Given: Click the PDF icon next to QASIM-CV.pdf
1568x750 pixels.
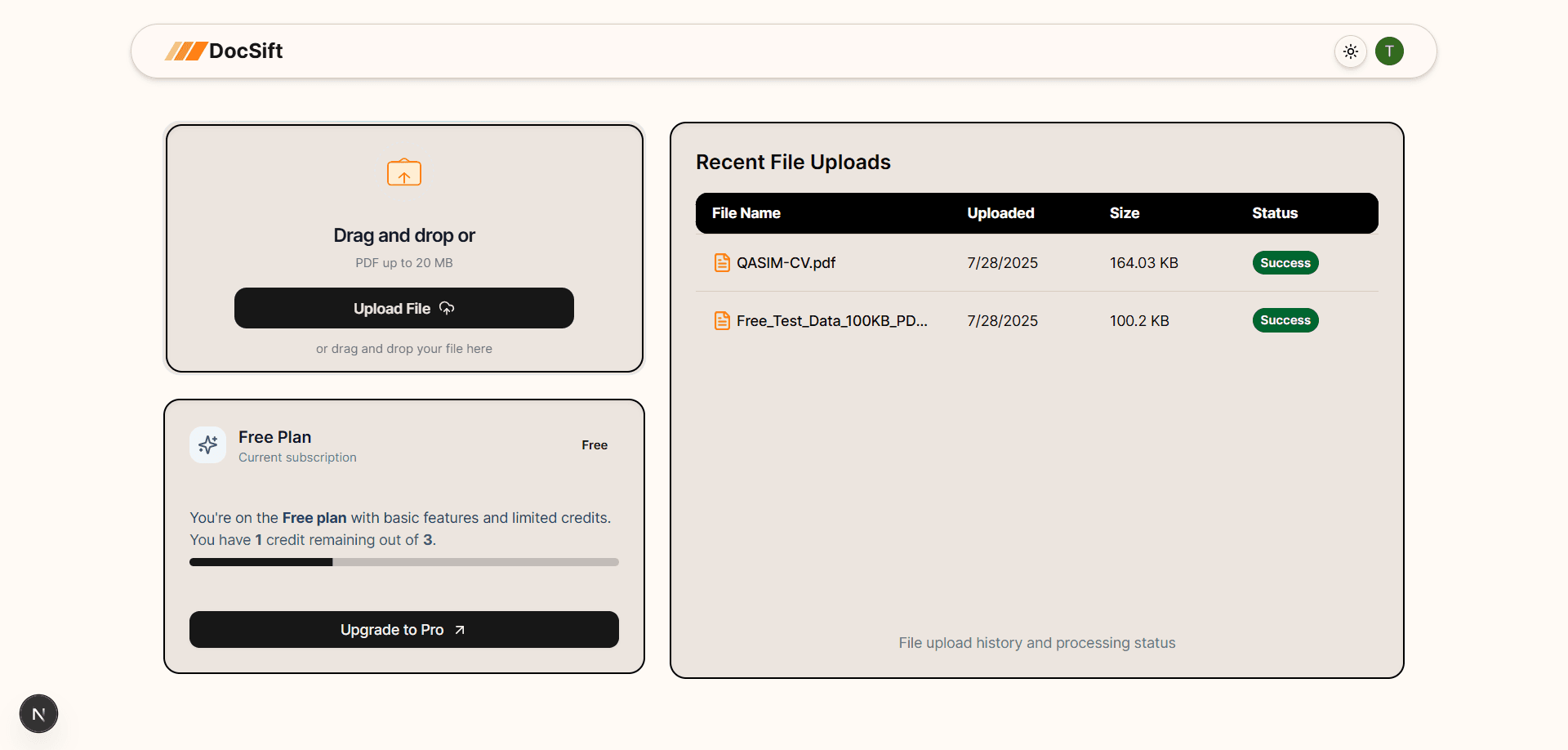Looking at the screenshot, I should coord(722,263).
